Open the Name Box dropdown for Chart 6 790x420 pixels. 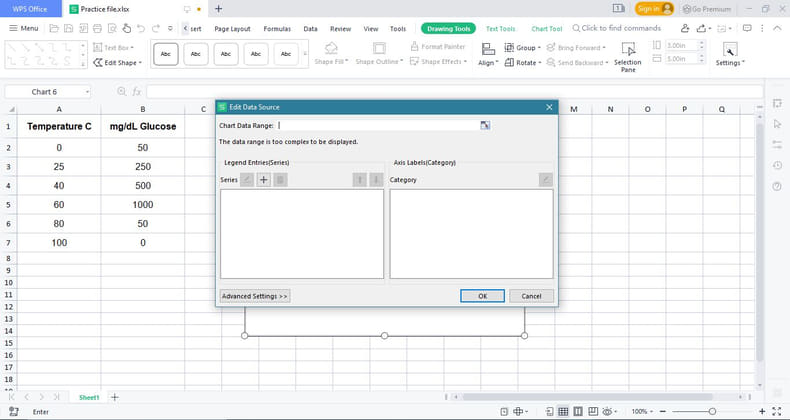pos(87,92)
